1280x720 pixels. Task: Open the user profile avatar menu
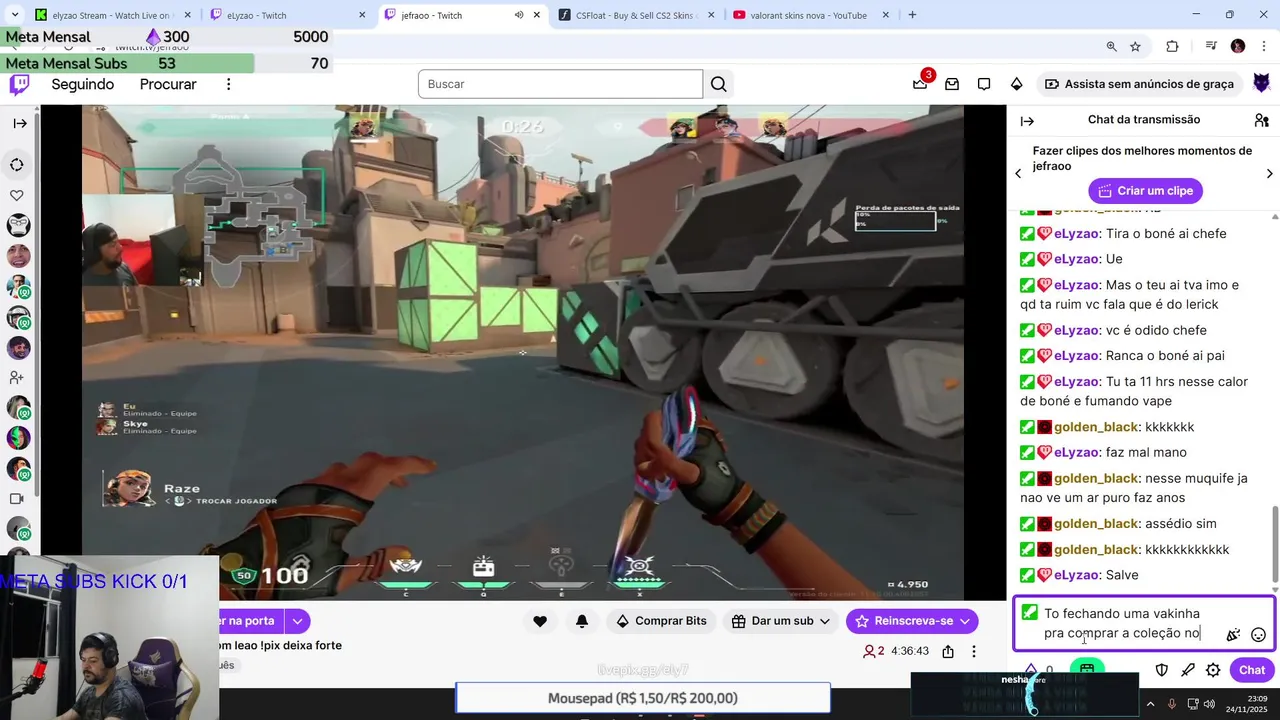1262,84
